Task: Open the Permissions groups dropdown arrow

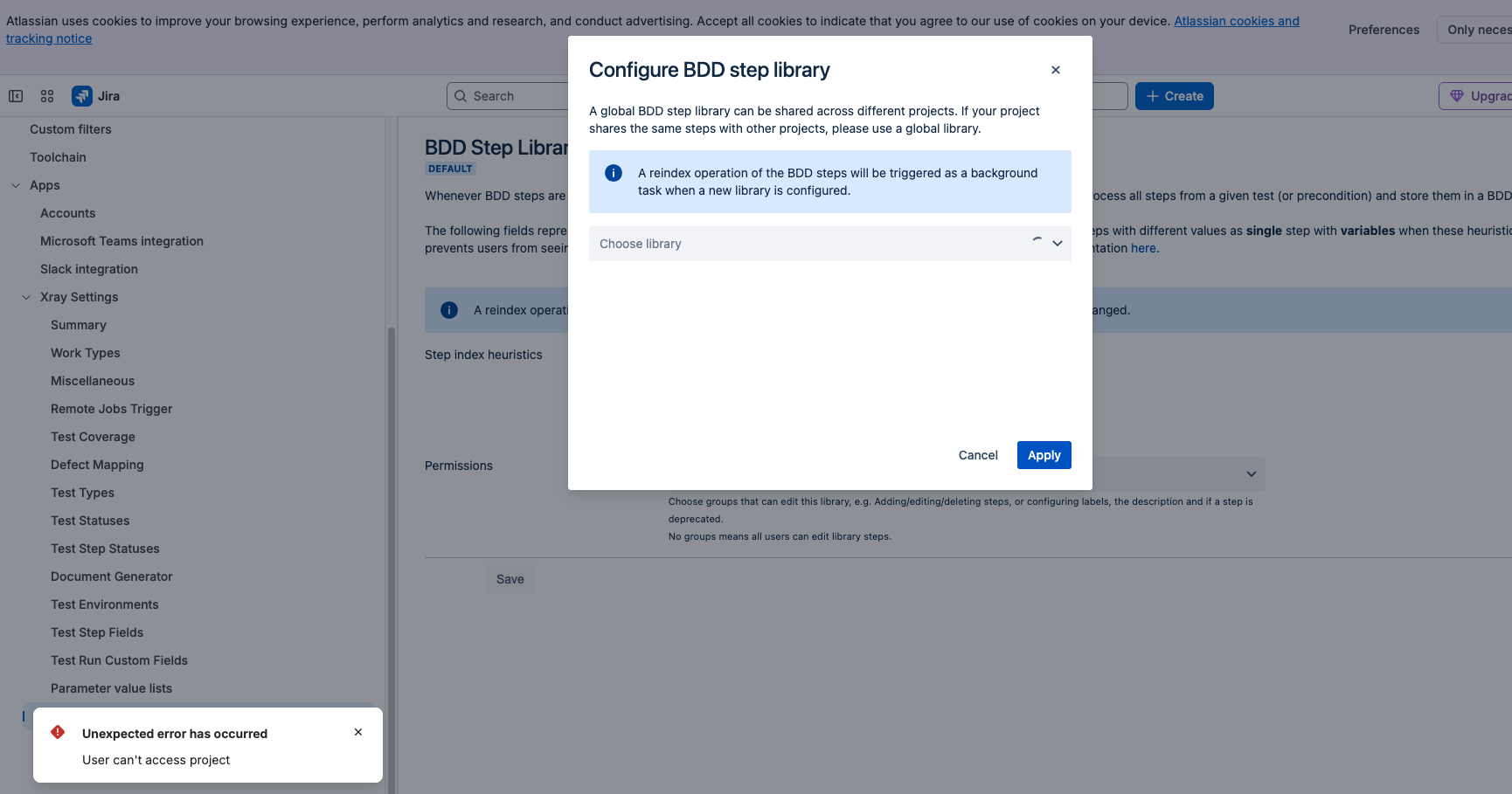Action: point(1251,474)
